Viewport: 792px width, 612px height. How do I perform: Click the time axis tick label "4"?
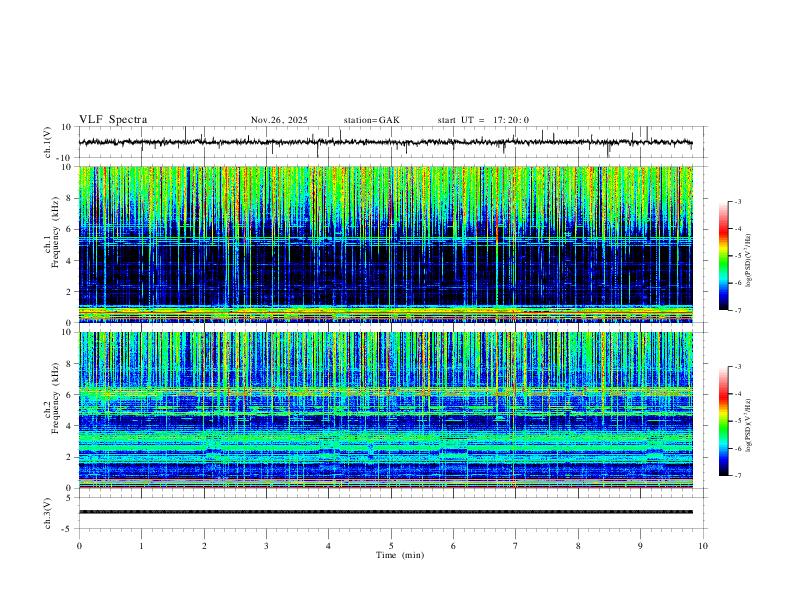(329, 546)
